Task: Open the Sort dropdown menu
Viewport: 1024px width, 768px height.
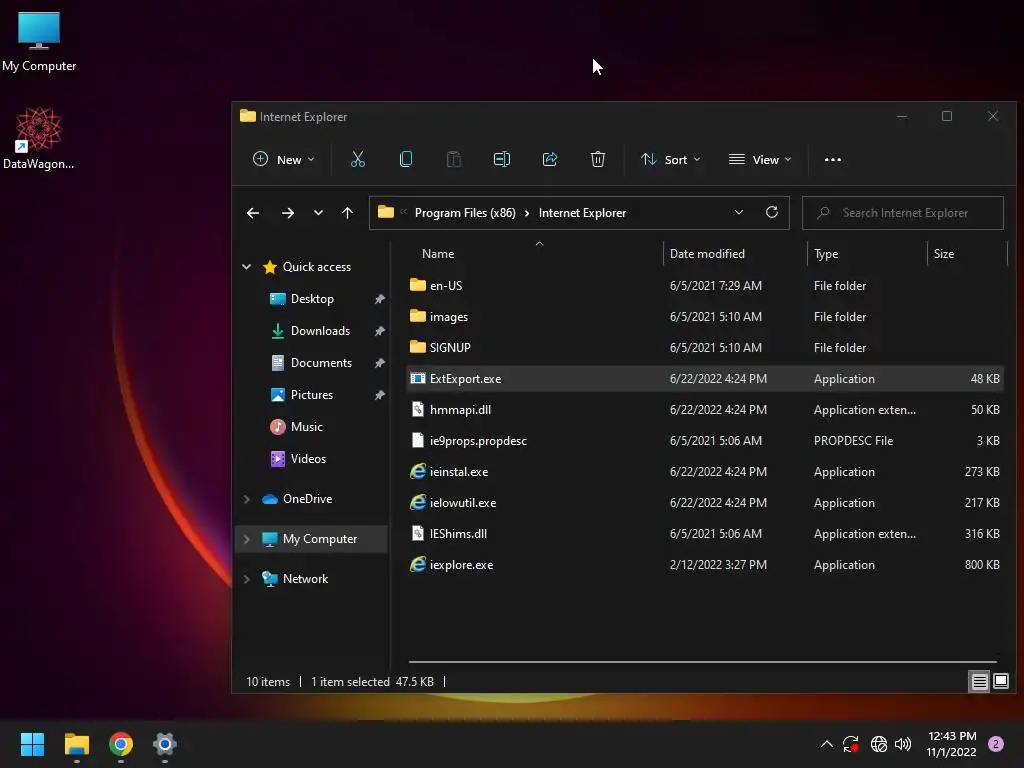Action: coord(671,159)
